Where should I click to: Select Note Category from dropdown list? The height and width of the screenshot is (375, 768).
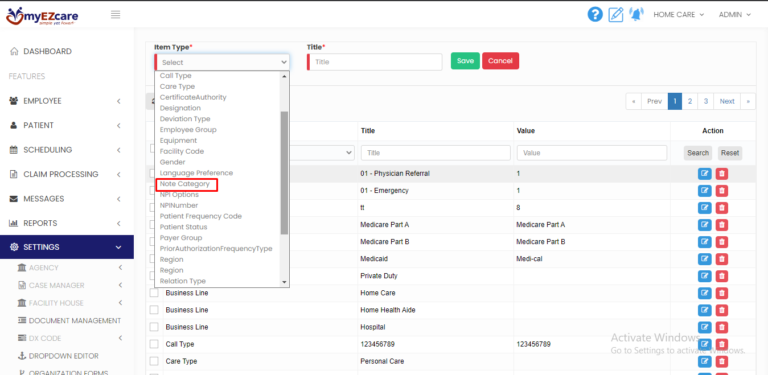point(185,184)
